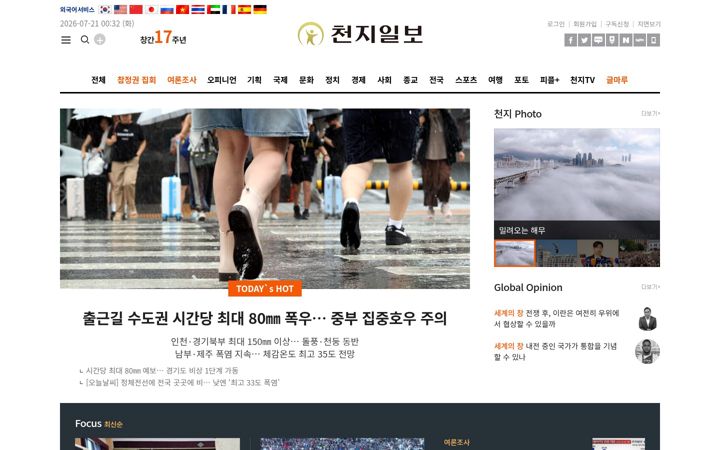720x450 pixels.
Task: Open the mobile phone icon
Action: [653, 40]
